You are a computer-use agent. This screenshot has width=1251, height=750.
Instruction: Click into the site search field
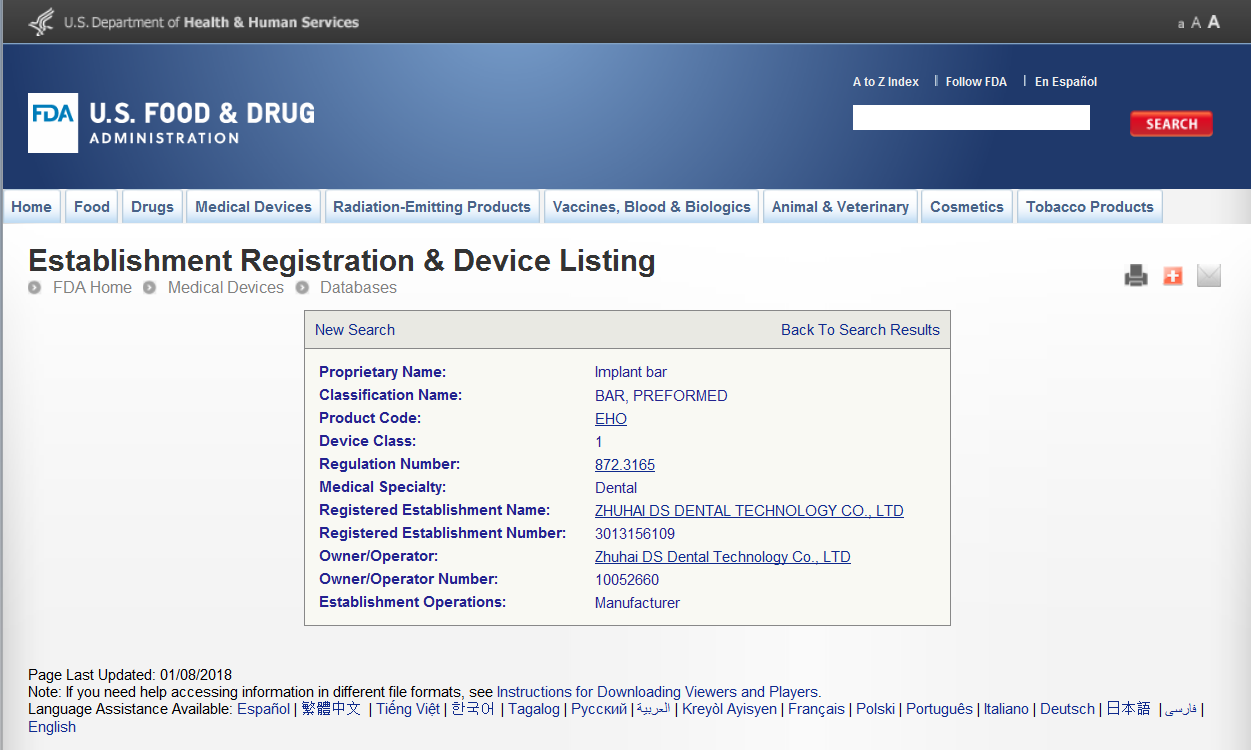click(971, 118)
